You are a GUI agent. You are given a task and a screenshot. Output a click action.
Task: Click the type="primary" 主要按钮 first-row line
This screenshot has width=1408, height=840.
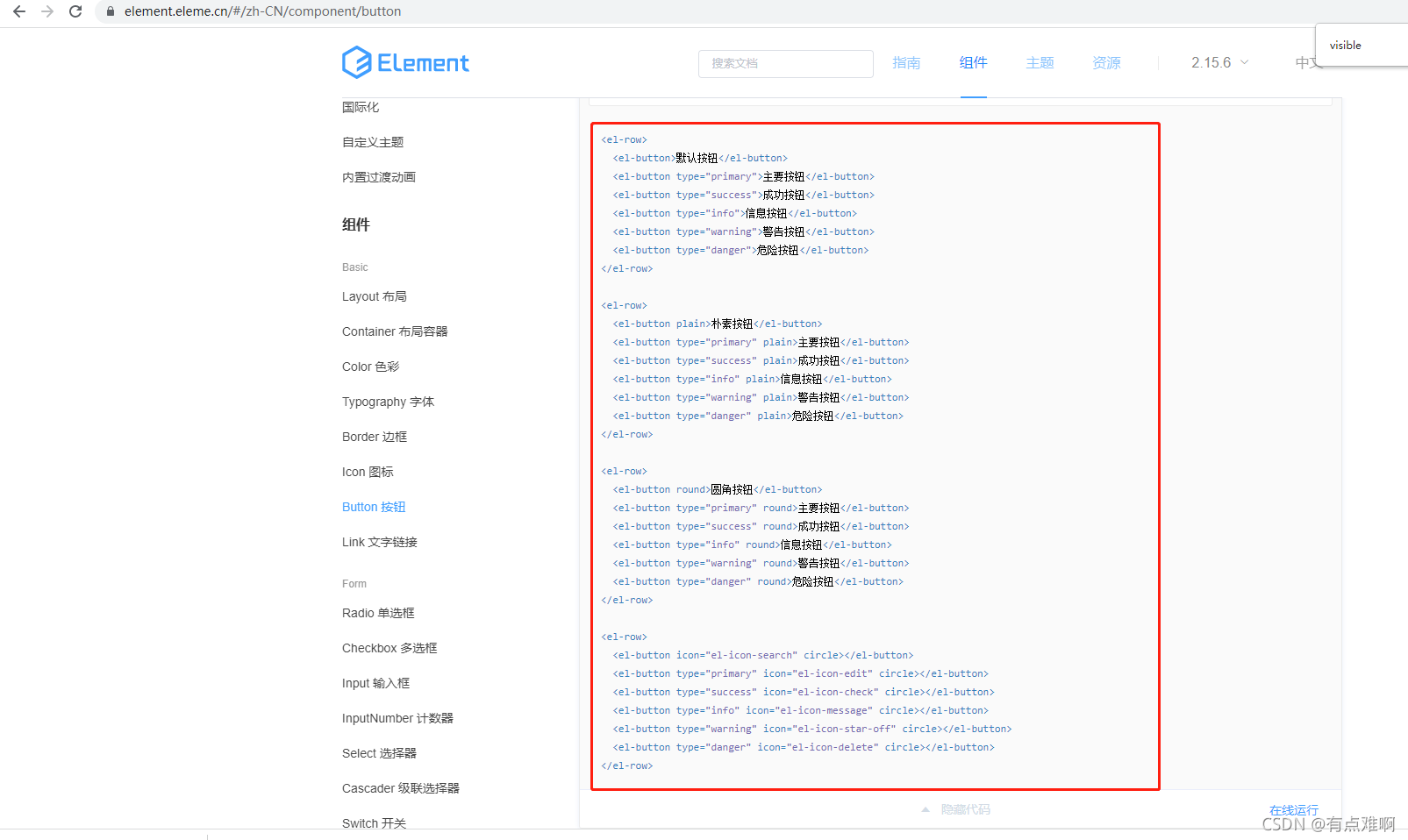[x=744, y=176]
